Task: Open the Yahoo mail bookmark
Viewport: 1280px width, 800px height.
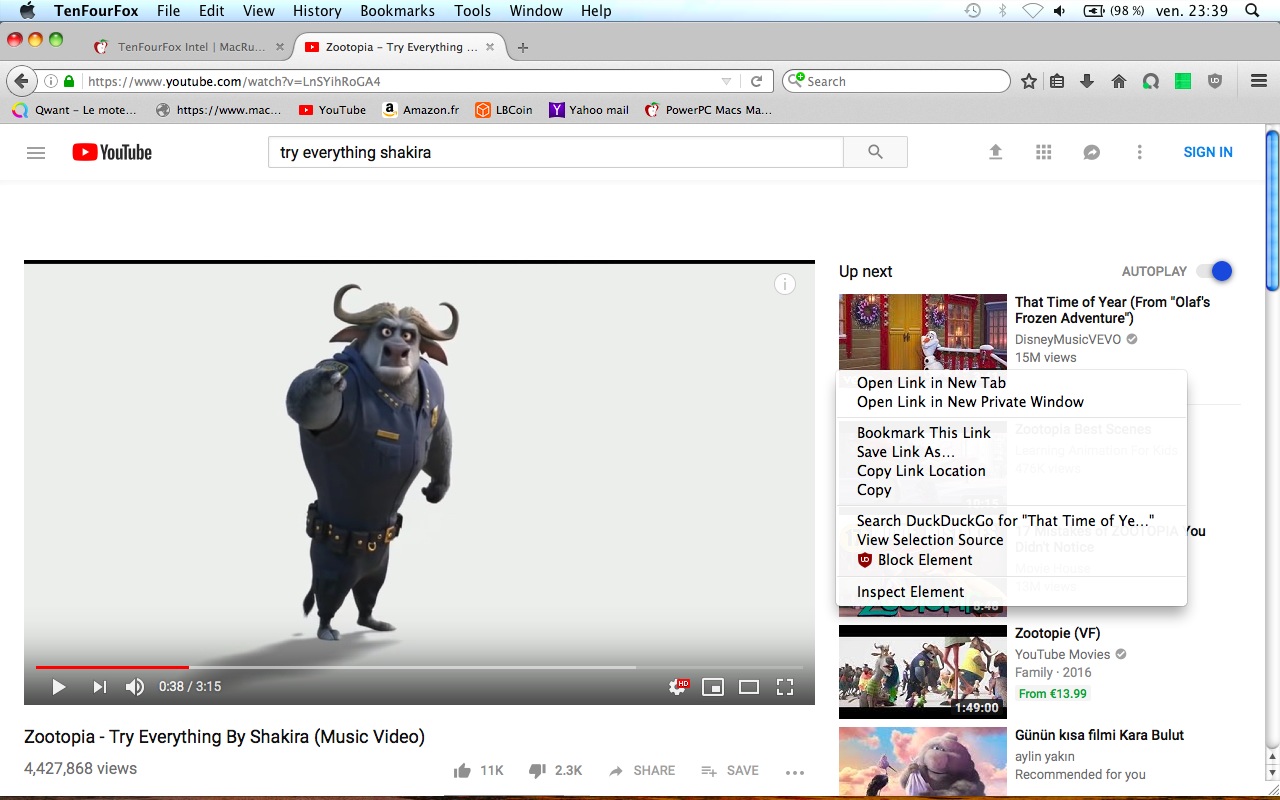Action: (x=589, y=110)
